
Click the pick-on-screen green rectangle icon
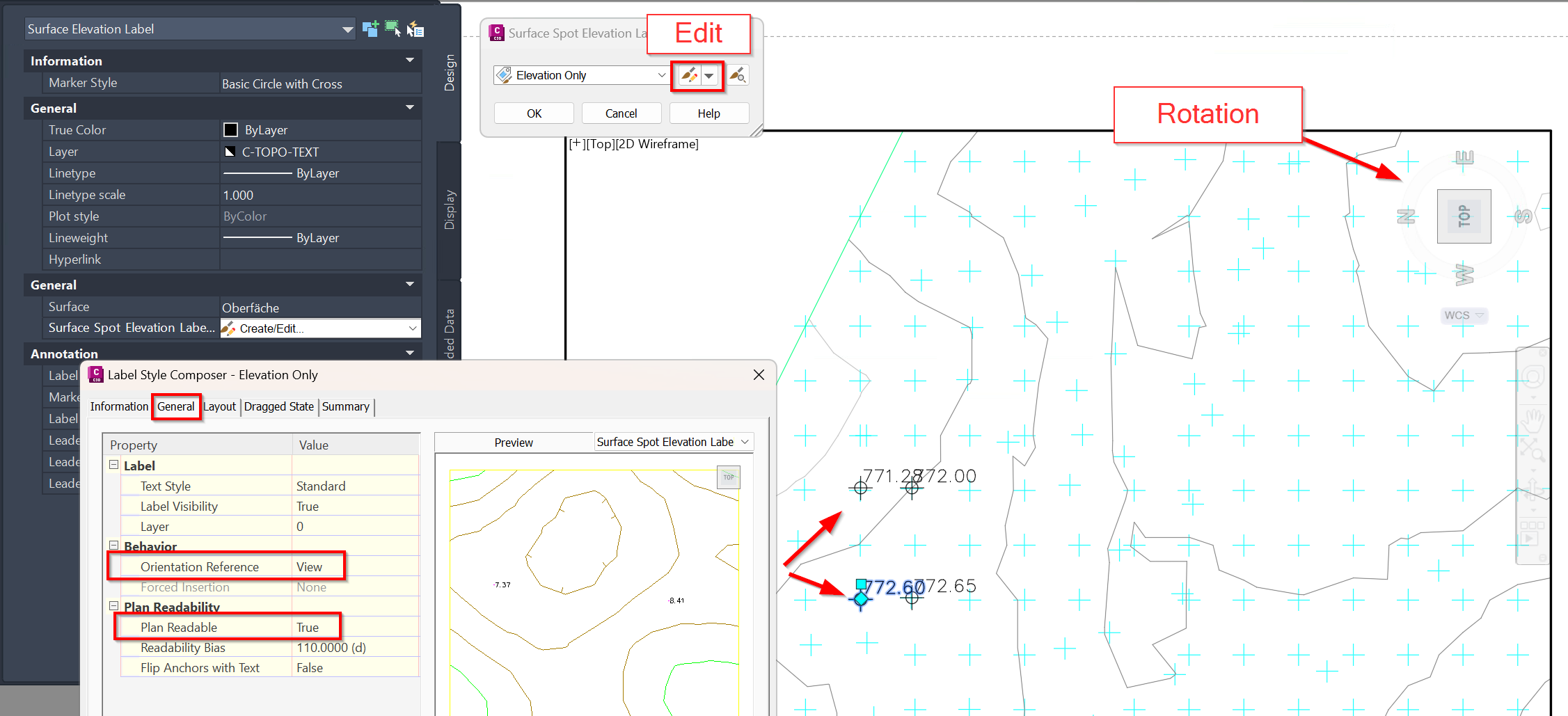[391, 29]
